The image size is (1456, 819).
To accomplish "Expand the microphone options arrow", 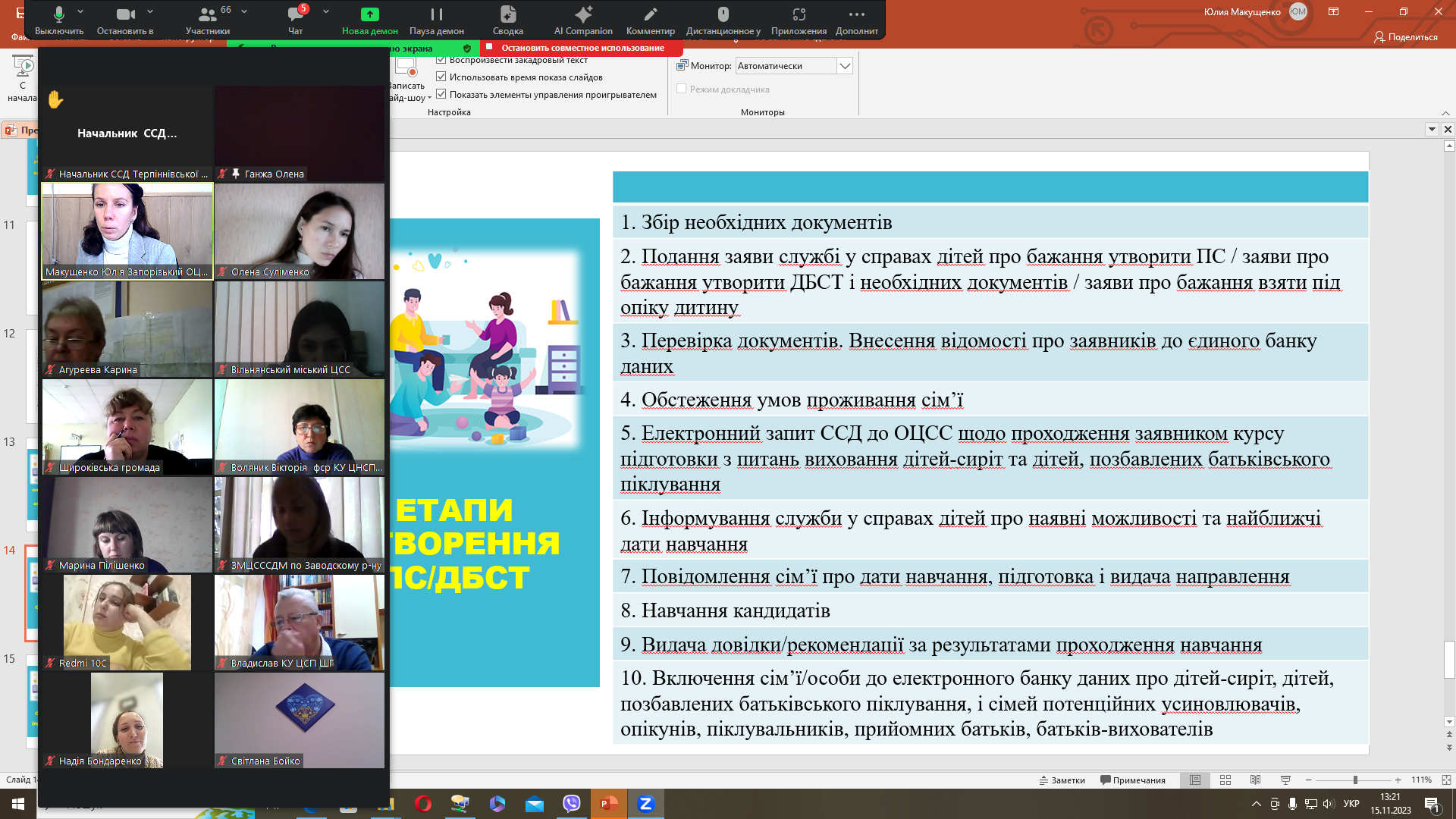I will coord(80,11).
